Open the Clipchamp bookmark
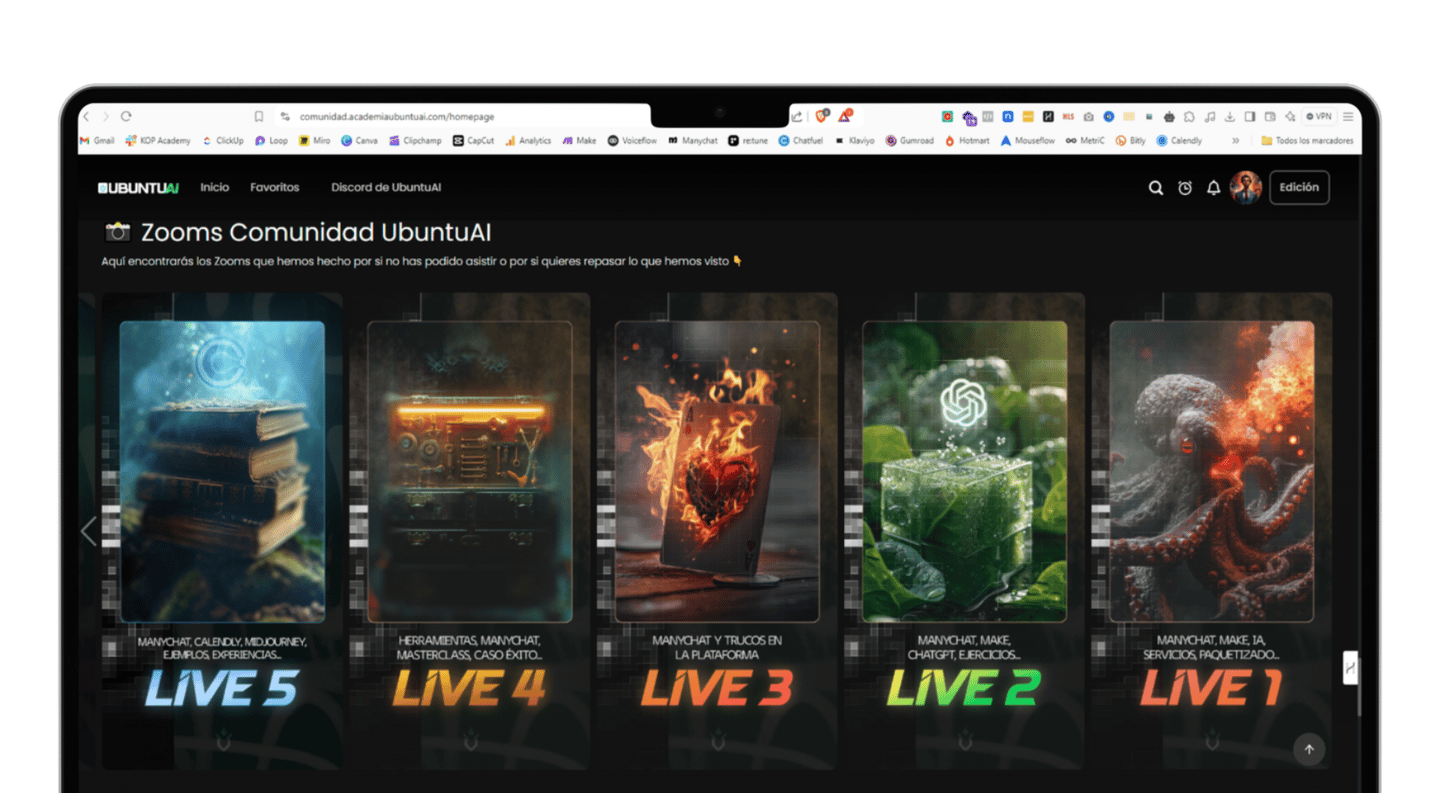 (415, 141)
